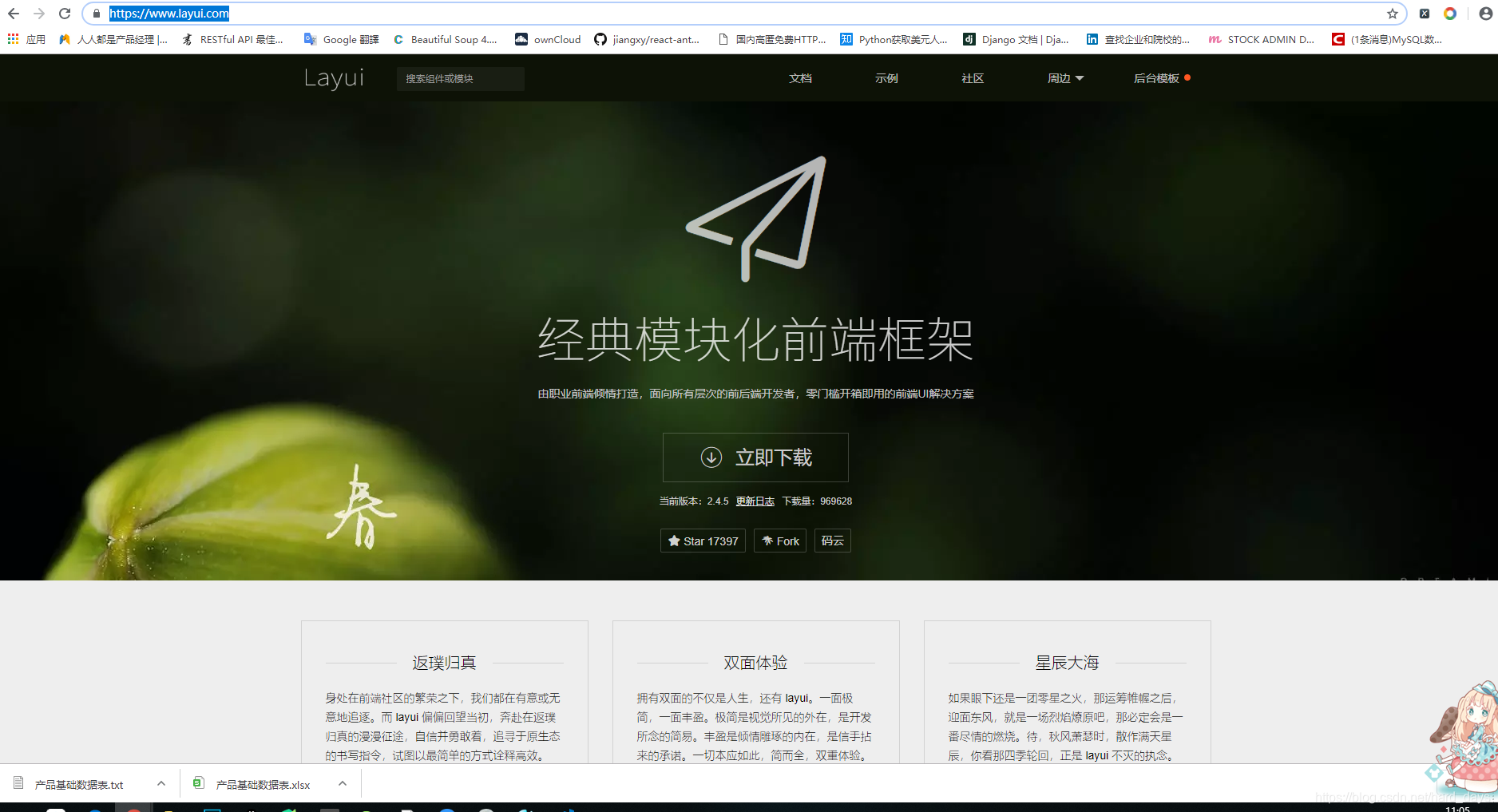1498x812 pixels.
Task: Bookmark this page with the star icon
Action: (1393, 14)
